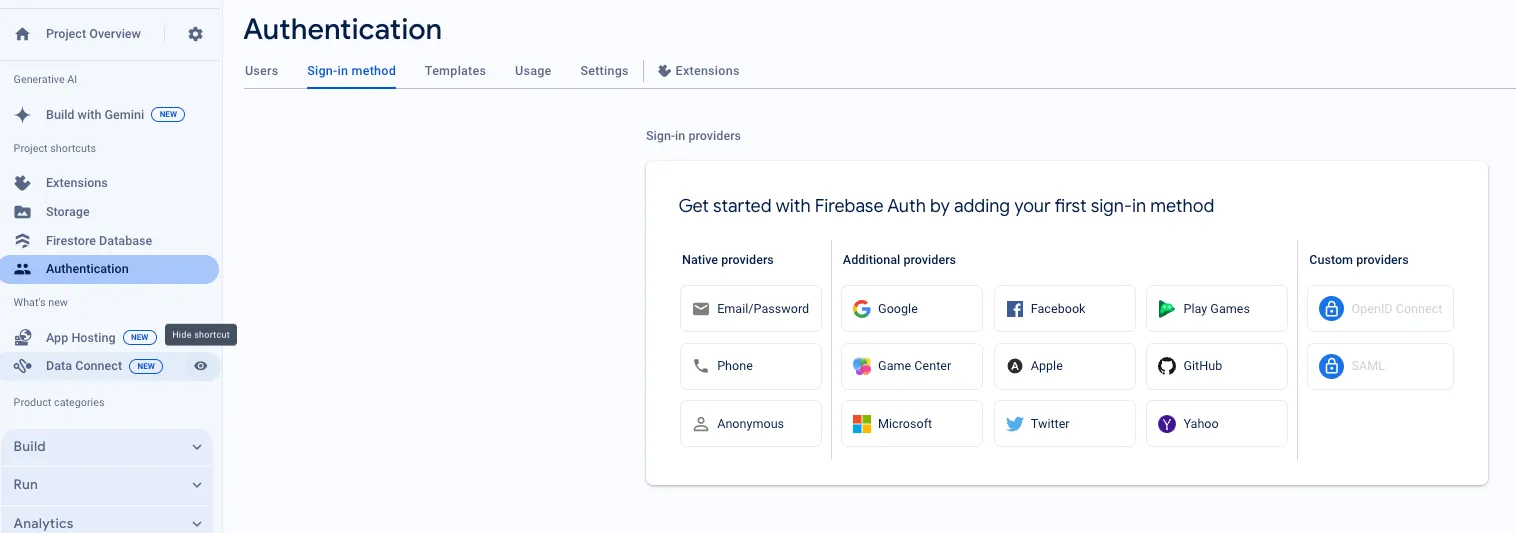Click the Authentication people icon in sidebar

tap(23, 269)
